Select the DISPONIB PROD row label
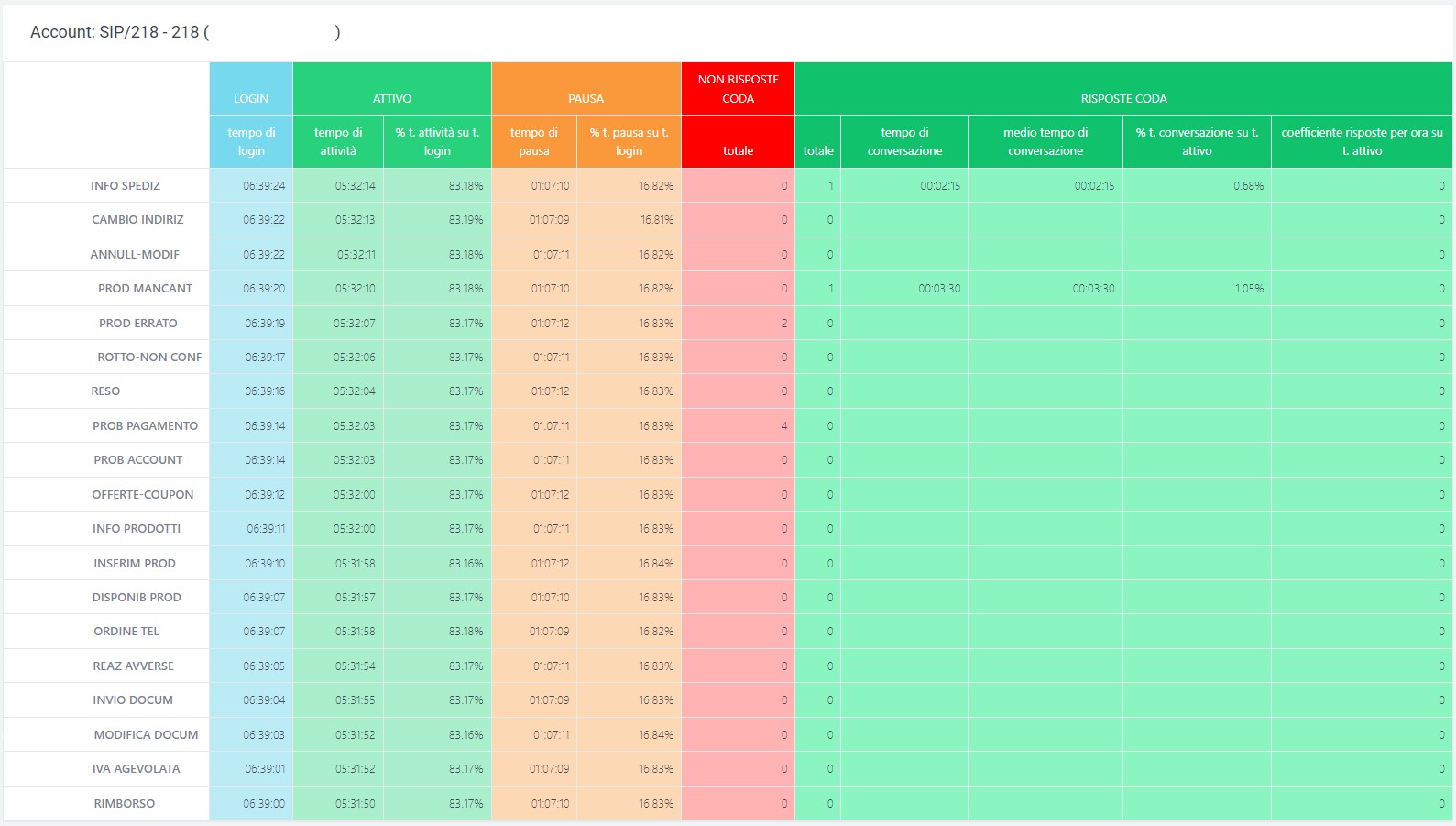This screenshot has width=1456, height=826. click(137, 597)
